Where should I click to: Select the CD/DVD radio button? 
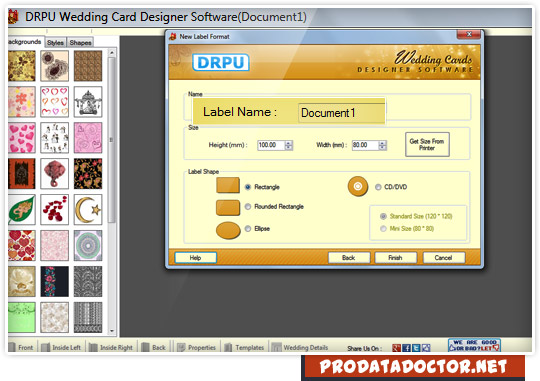coord(378,187)
